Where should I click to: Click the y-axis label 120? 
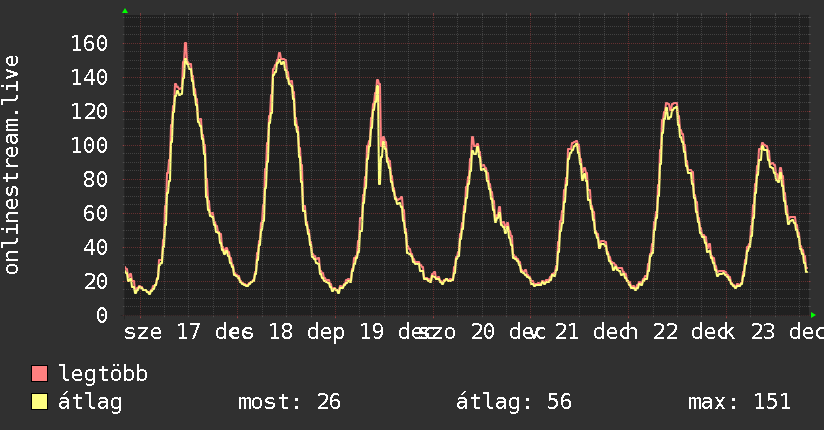tap(89, 111)
